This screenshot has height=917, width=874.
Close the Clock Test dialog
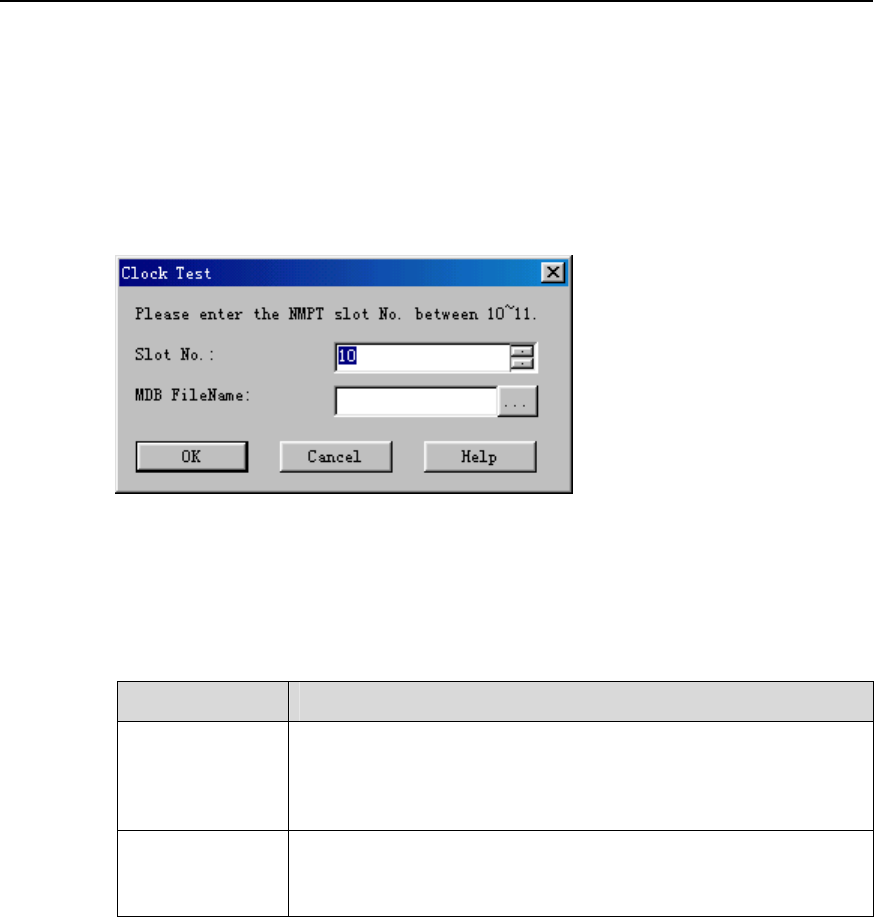[x=552, y=273]
